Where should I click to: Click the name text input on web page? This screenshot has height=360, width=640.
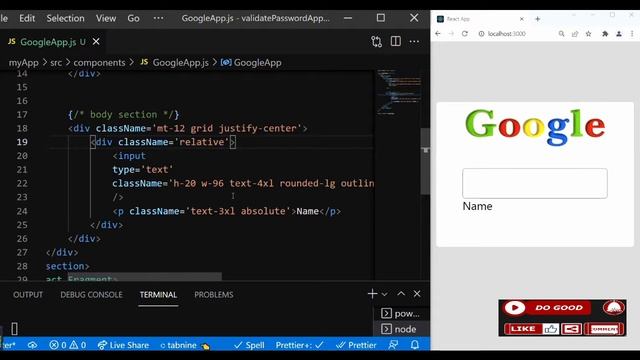pyautogui.click(x=535, y=183)
